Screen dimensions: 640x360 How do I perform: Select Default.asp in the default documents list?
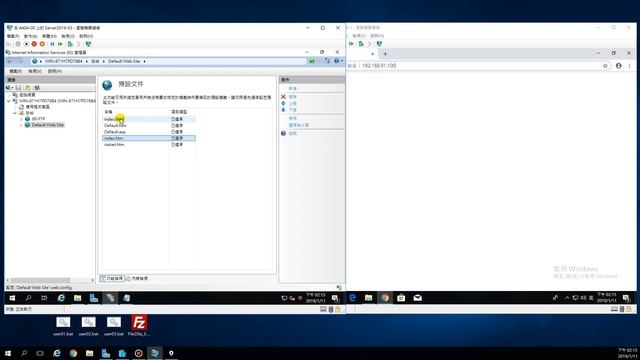tap(149, 132)
